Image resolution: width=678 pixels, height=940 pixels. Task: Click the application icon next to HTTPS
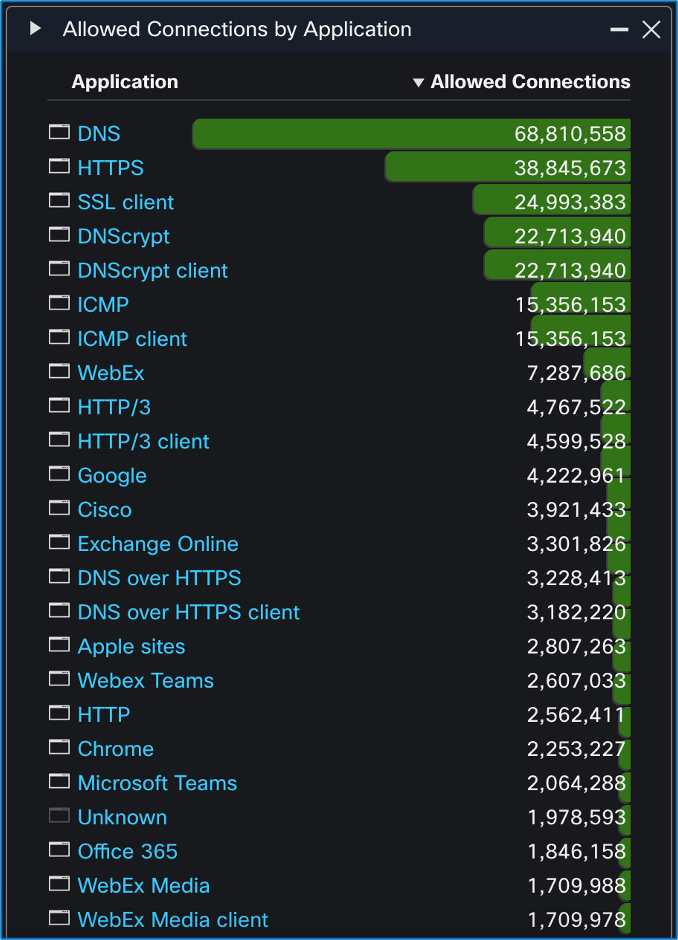(60, 167)
